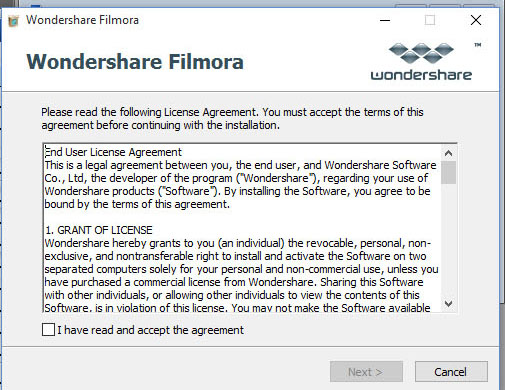The width and height of the screenshot is (505, 390).
Task: Click the wondershare wordmark under the logo
Action: [421, 74]
